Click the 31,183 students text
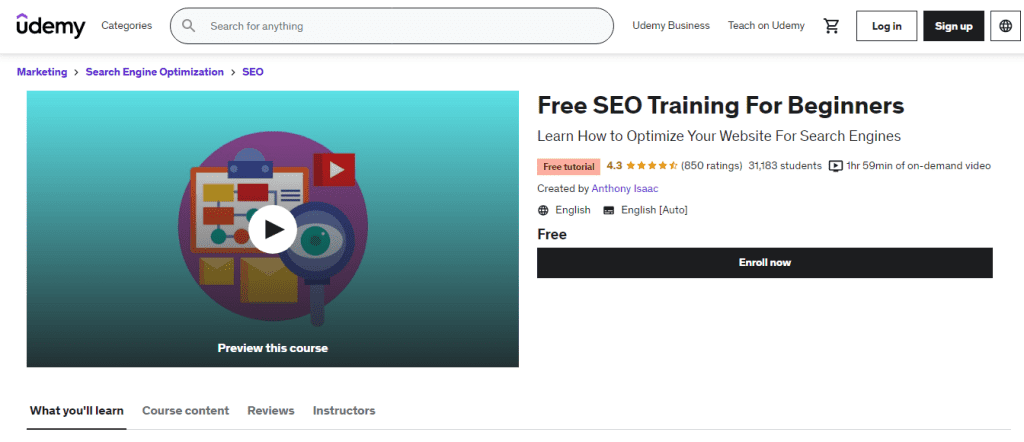 tap(785, 166)
